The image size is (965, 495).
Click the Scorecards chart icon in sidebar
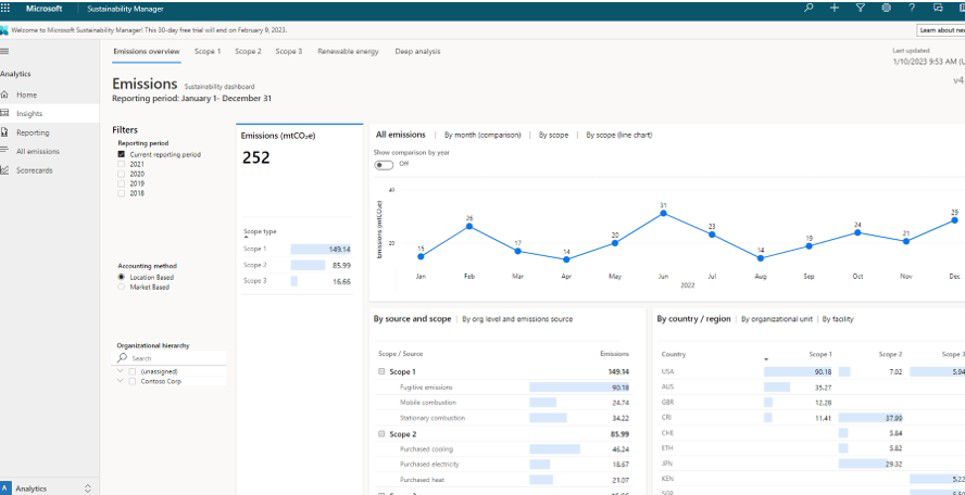pyautogui.click(x=5, y=171)
